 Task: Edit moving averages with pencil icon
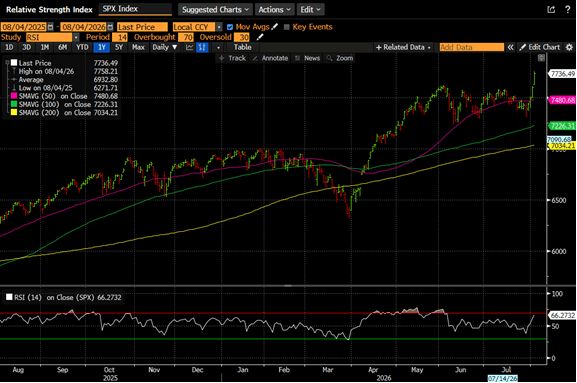point(275,27)
